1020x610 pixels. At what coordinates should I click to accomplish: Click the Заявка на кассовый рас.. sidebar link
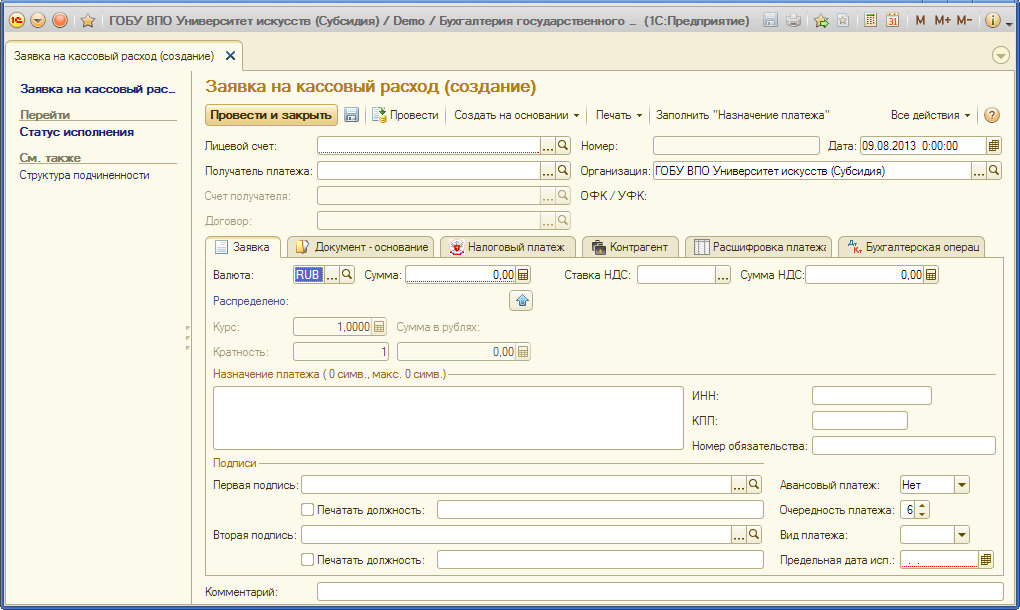click(98, 89)
